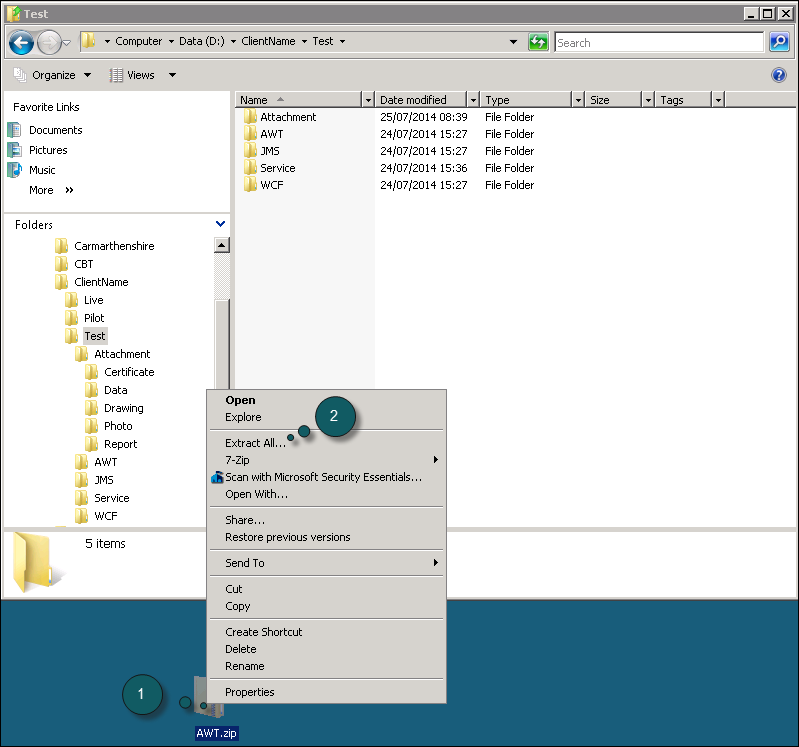Open the Help question mark icon
The height and width of the screenshot is (747, 799).
(779, 75)
